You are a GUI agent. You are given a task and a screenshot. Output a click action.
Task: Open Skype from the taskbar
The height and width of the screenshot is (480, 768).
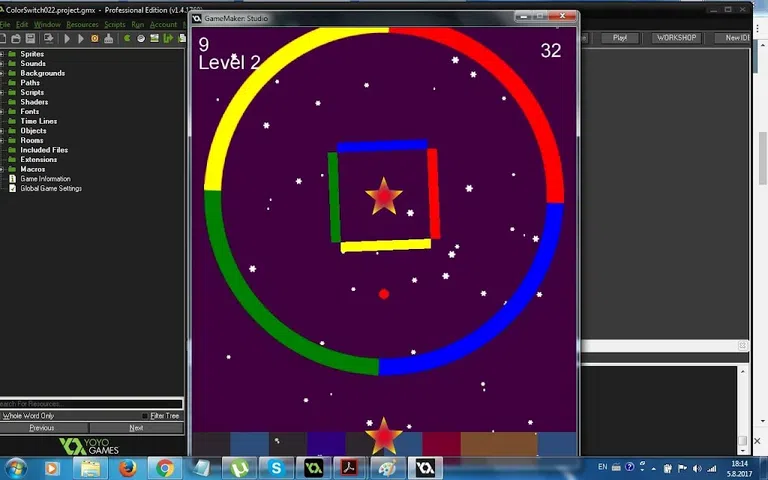click(277, 467)
